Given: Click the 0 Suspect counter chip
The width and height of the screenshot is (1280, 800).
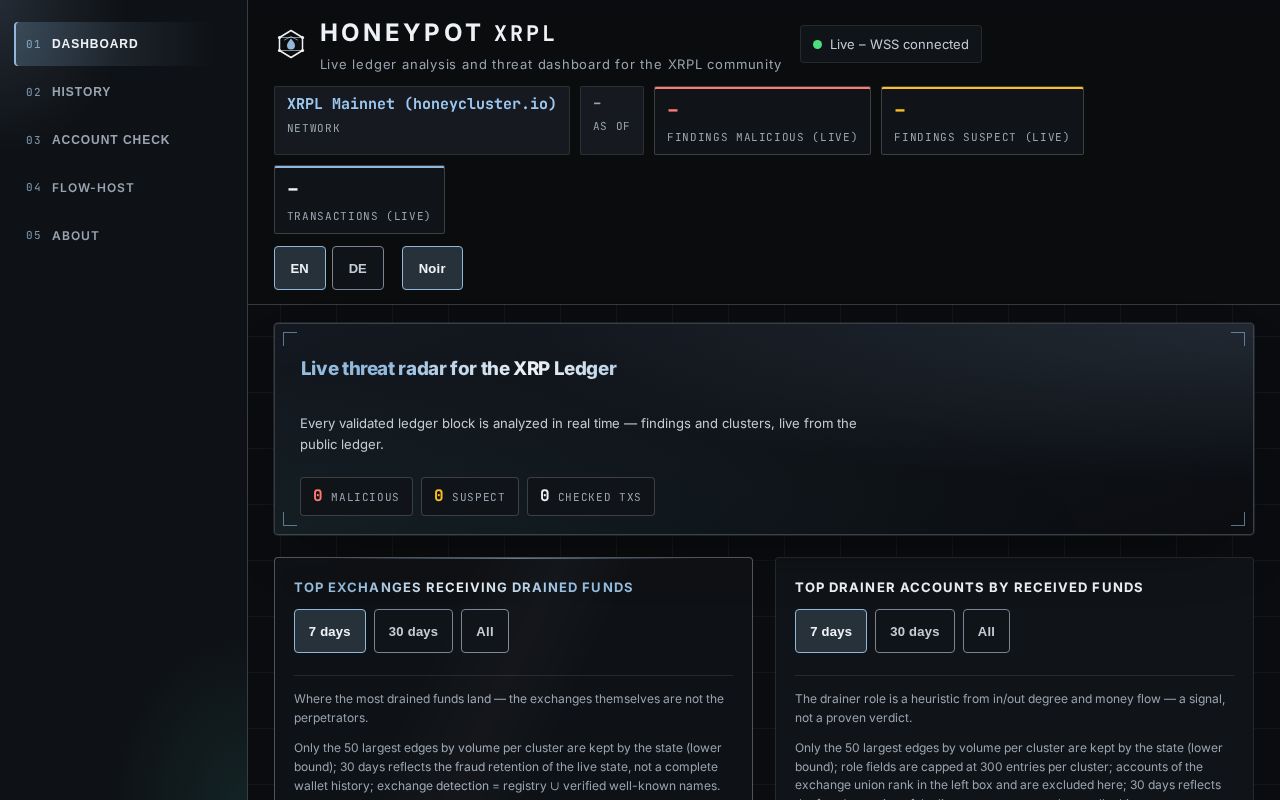Looking at the screenshot, I should 470,496.
